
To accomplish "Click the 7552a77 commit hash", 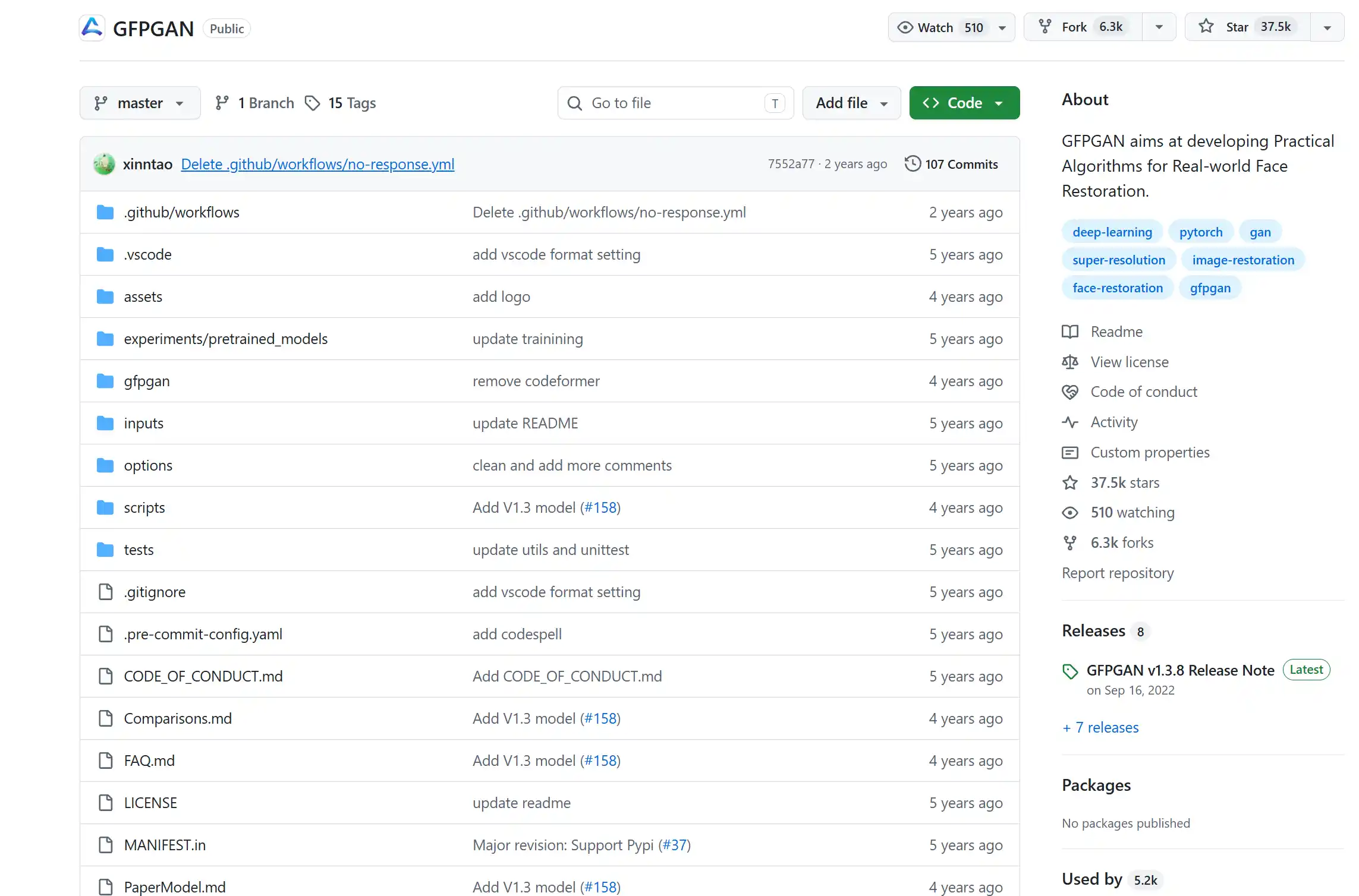I will (791, 164).
